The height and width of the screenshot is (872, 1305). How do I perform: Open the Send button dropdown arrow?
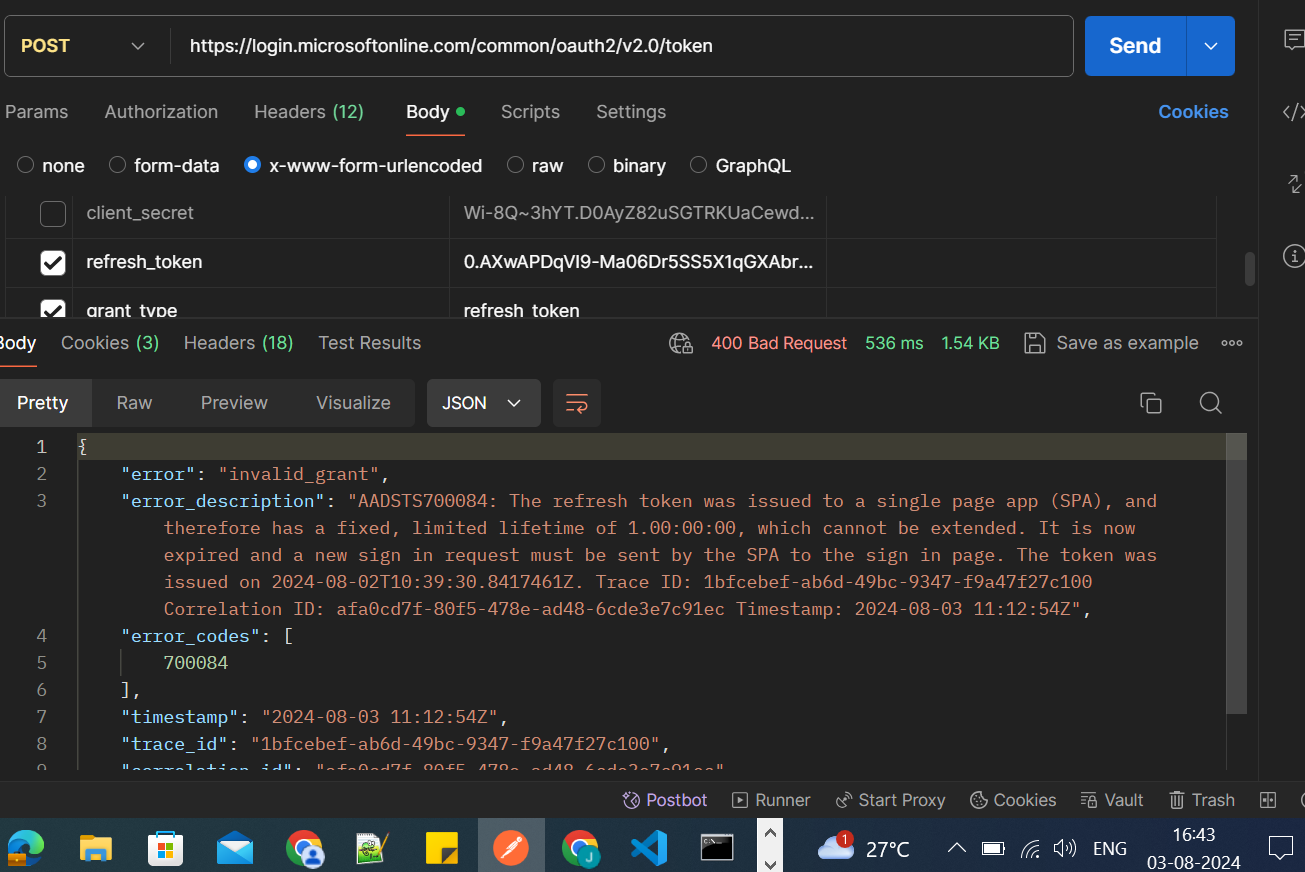1211,46
